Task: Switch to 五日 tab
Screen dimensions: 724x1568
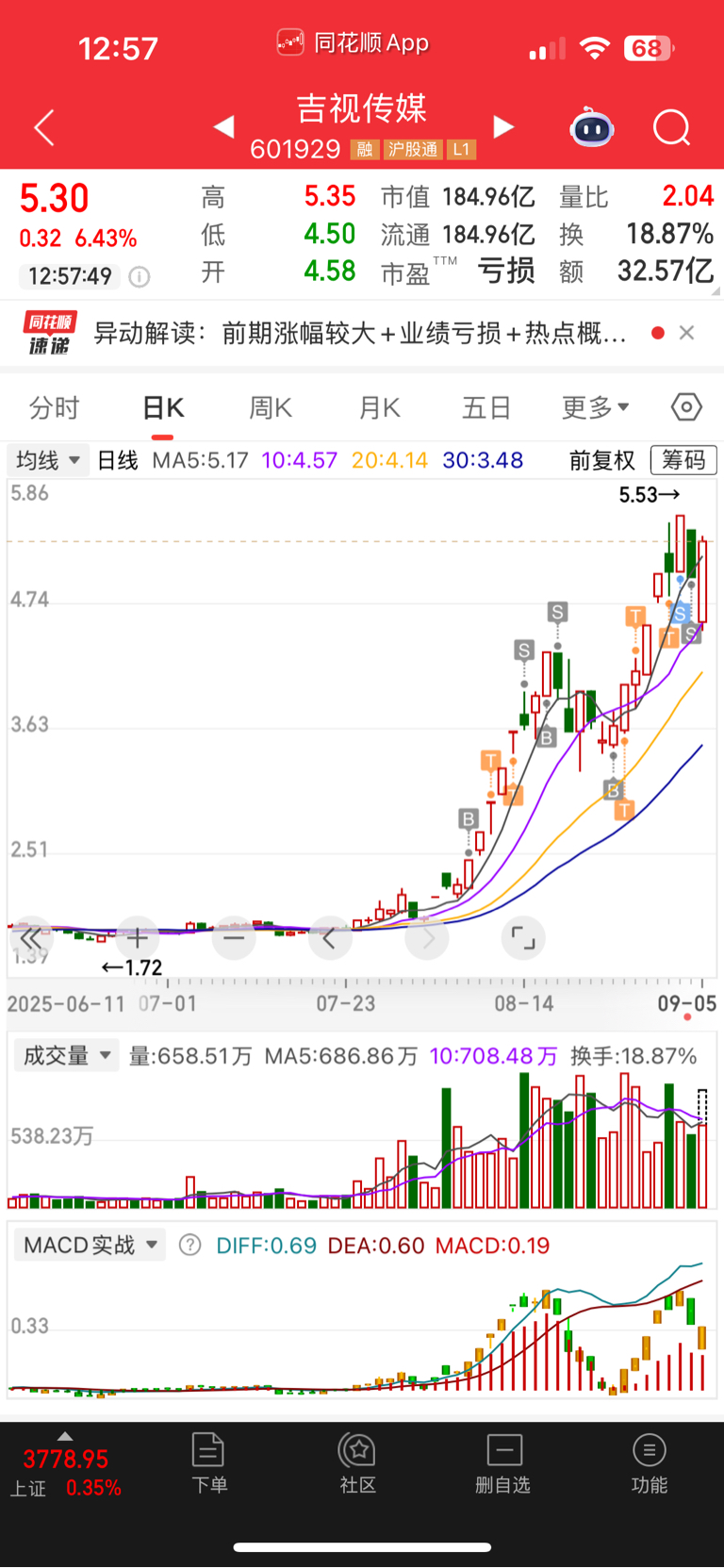Action: coord(486,407)
